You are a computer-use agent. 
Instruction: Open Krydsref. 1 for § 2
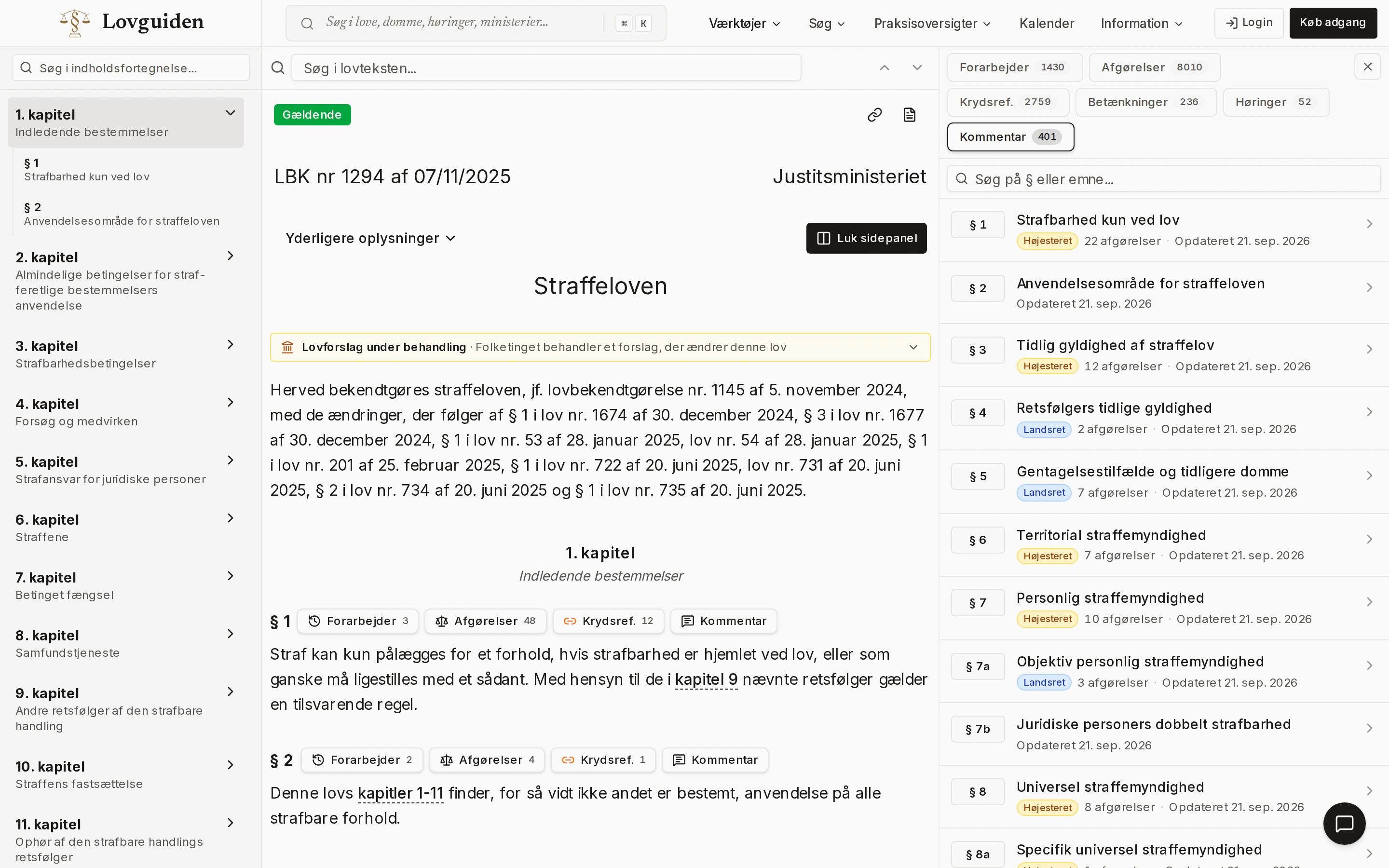pyautogui.click(x=603, y=760)
